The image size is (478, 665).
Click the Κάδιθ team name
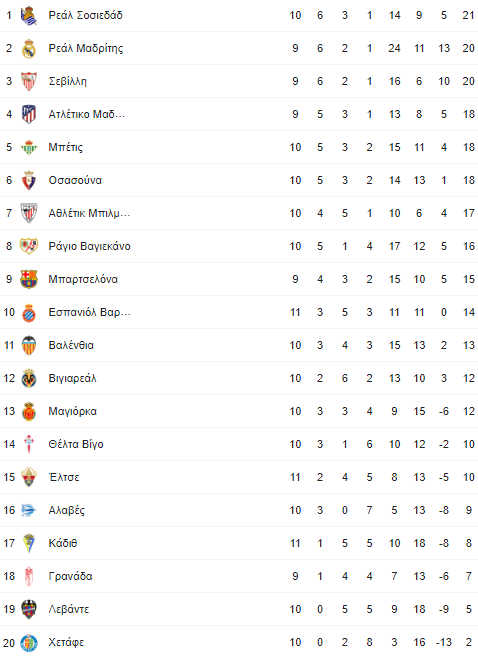pyautogui.click(x=63, y=543)
